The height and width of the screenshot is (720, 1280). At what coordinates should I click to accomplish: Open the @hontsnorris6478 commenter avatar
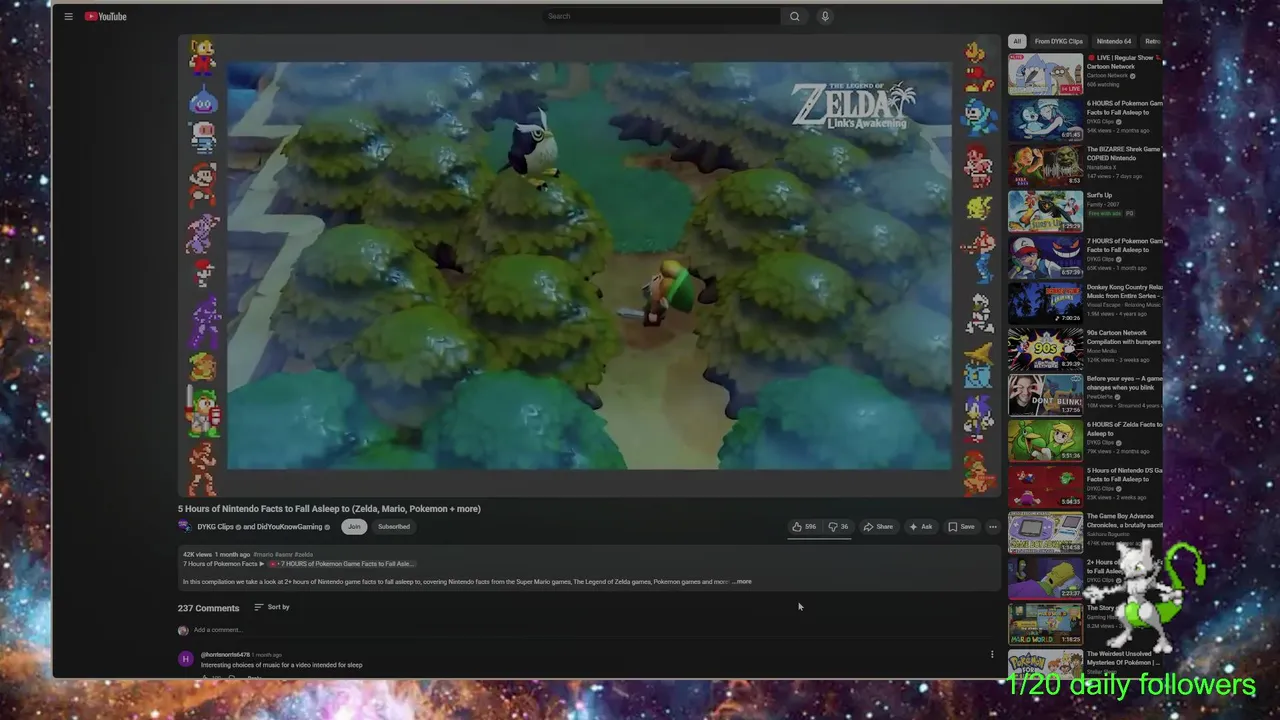coord(186,659)
